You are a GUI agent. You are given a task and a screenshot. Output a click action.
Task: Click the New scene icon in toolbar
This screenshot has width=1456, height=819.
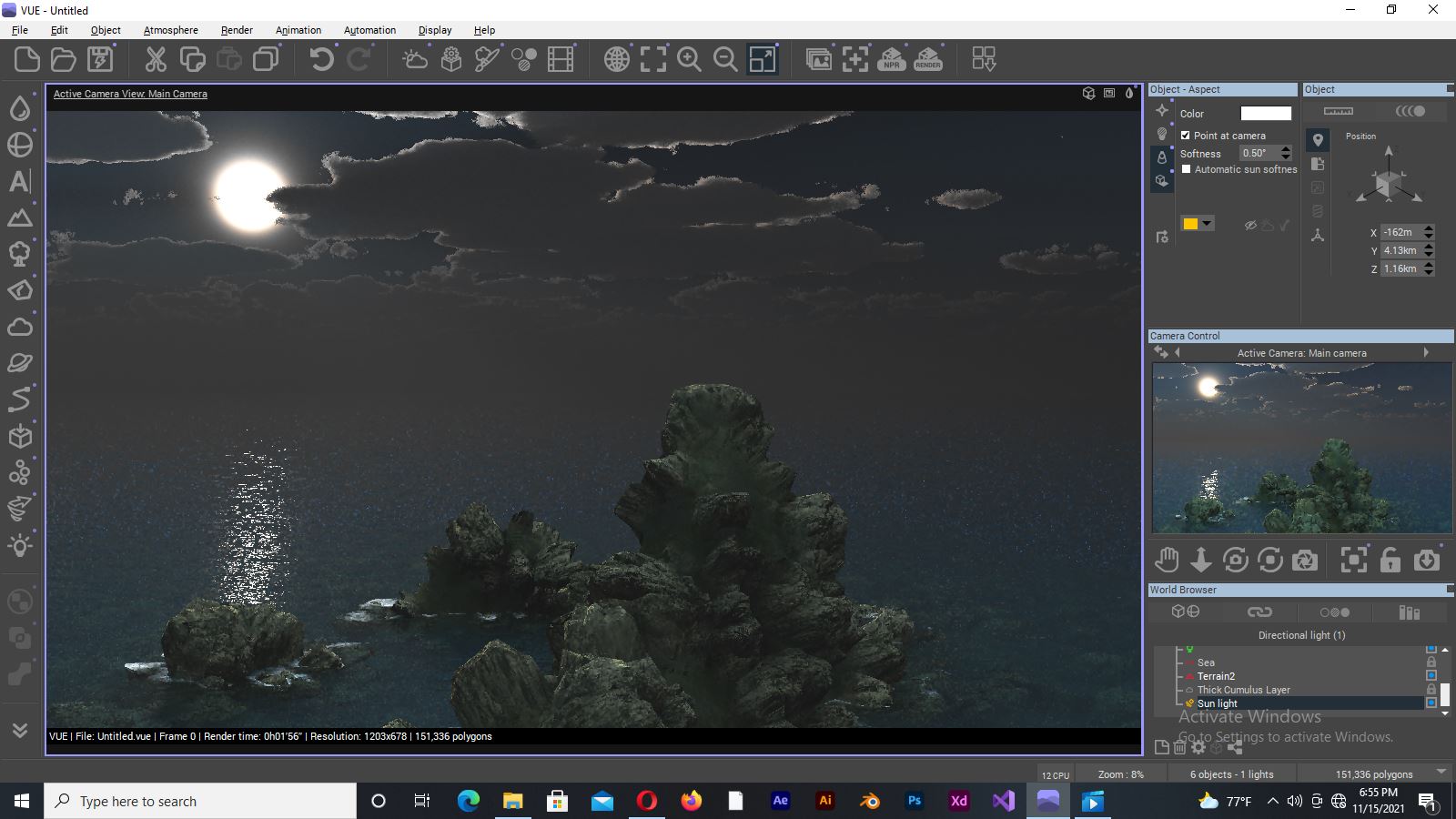(x=27, y=60)
